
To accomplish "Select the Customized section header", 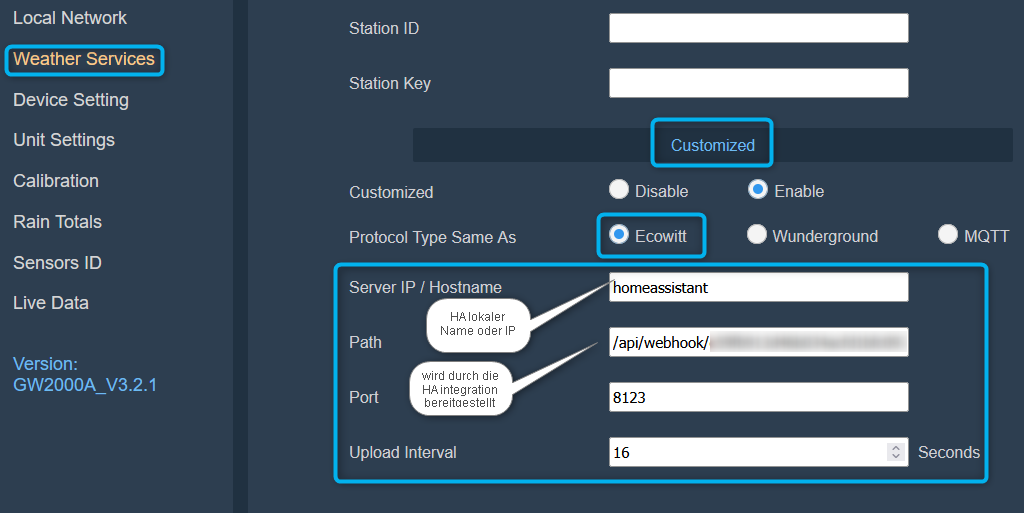I will (712, 145).
